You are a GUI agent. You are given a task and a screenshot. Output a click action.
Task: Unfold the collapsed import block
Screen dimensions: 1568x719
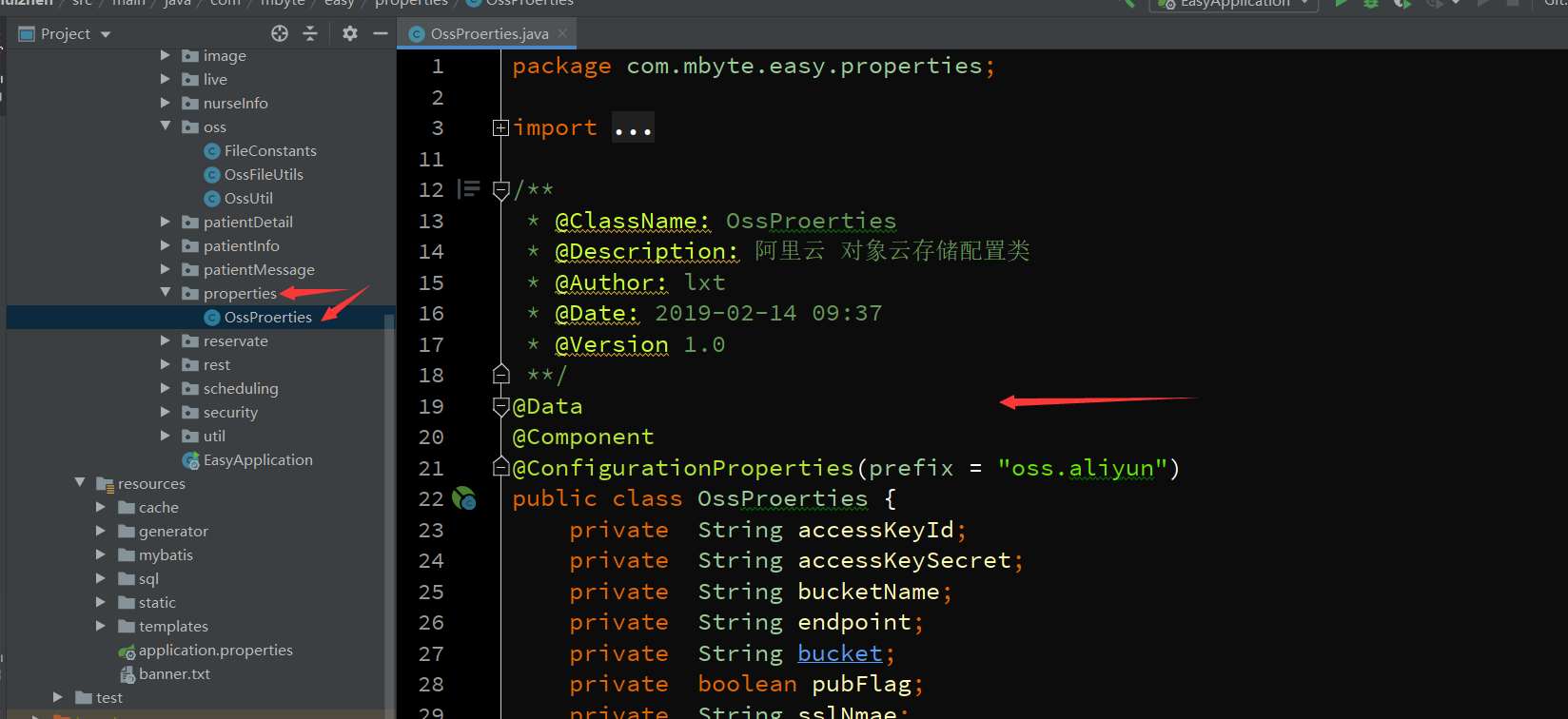click(x=500, y=127)
